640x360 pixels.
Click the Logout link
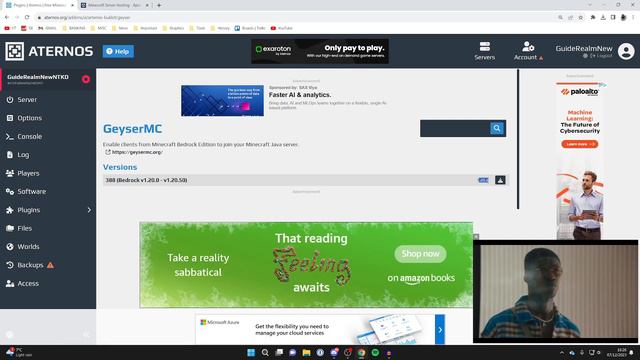[601, 56]
